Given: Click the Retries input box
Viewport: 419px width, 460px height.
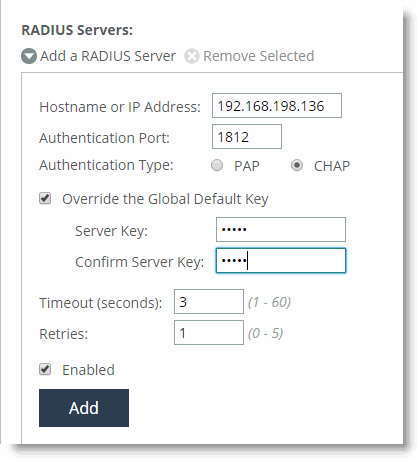Looking at the screenshot, I should click(x=209, y=332).
